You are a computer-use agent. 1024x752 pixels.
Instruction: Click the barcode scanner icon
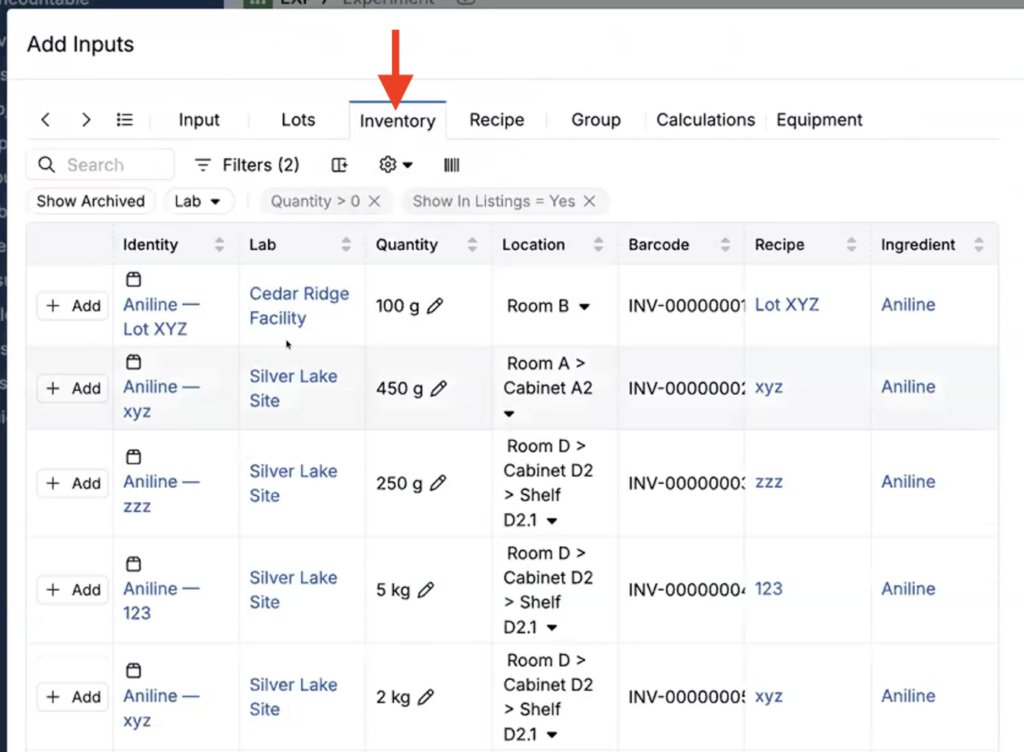pyautogui.click(x=451, y=165)
